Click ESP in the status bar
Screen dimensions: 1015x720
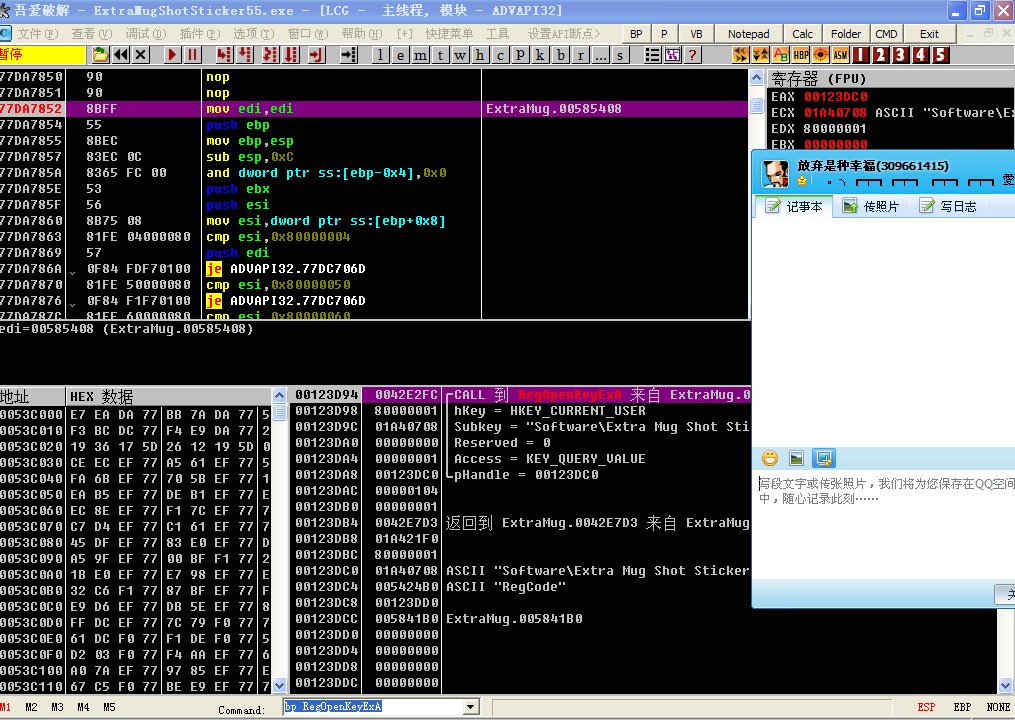click(x=926, y=707)
